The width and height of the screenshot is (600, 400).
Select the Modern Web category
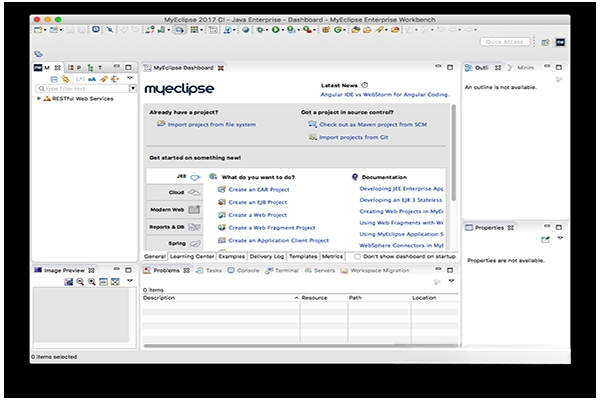pyautogui.click(x=174, y=209)
